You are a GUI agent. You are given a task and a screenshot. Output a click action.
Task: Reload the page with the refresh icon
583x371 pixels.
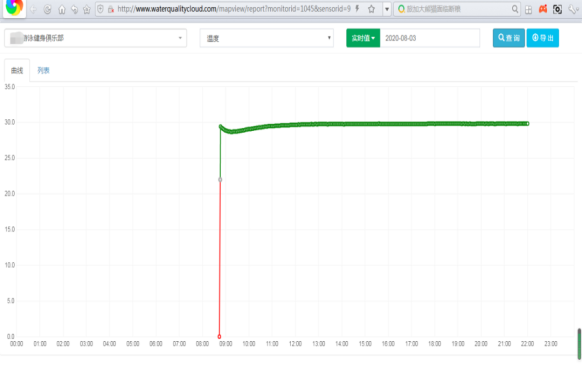tap(47, 9)
